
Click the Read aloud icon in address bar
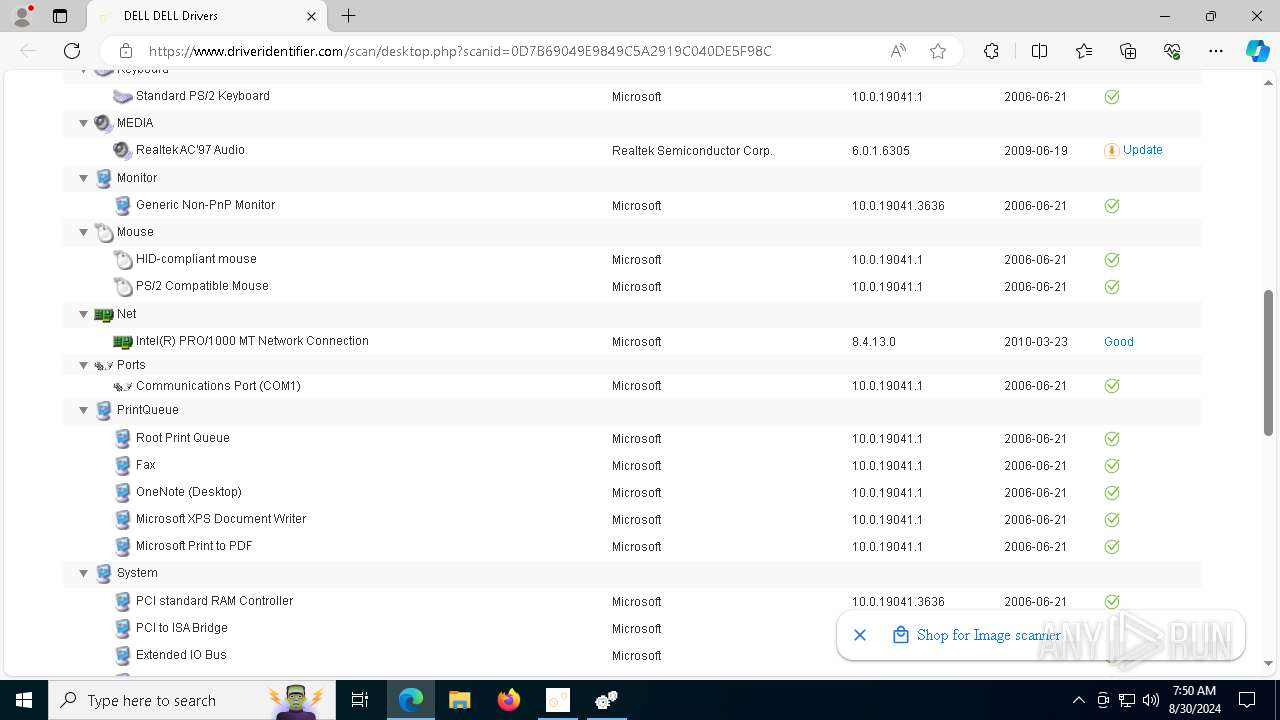coord(898,51)
